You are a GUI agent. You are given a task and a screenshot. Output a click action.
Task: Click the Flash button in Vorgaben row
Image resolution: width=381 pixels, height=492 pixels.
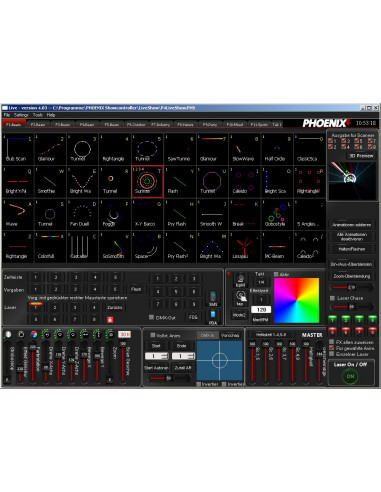(x=136, y=289)
